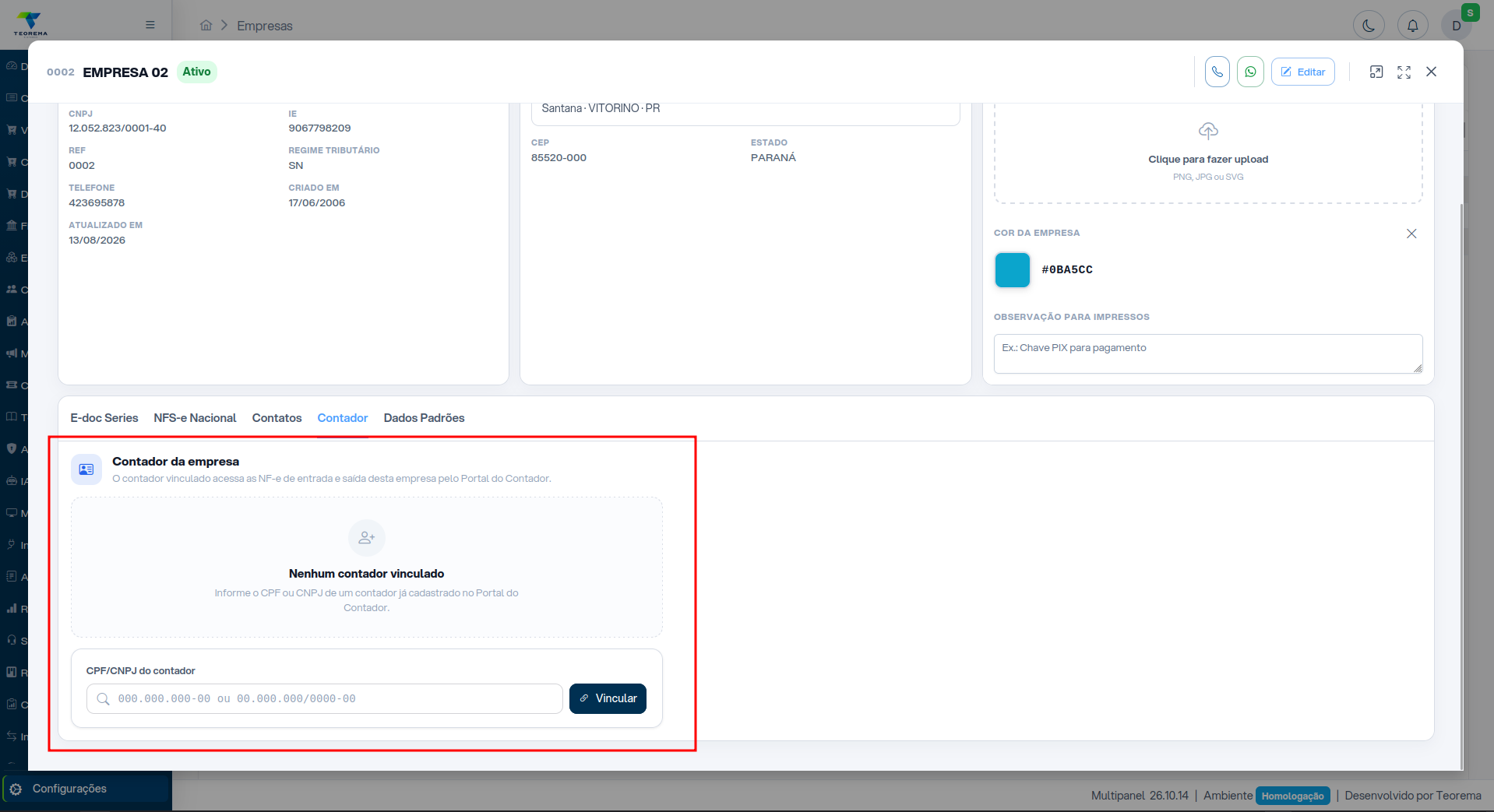The height and width of the screenshot is (812, 1494).
Task: Open WhatsApp via the green icon
Action: point(1250,72)
